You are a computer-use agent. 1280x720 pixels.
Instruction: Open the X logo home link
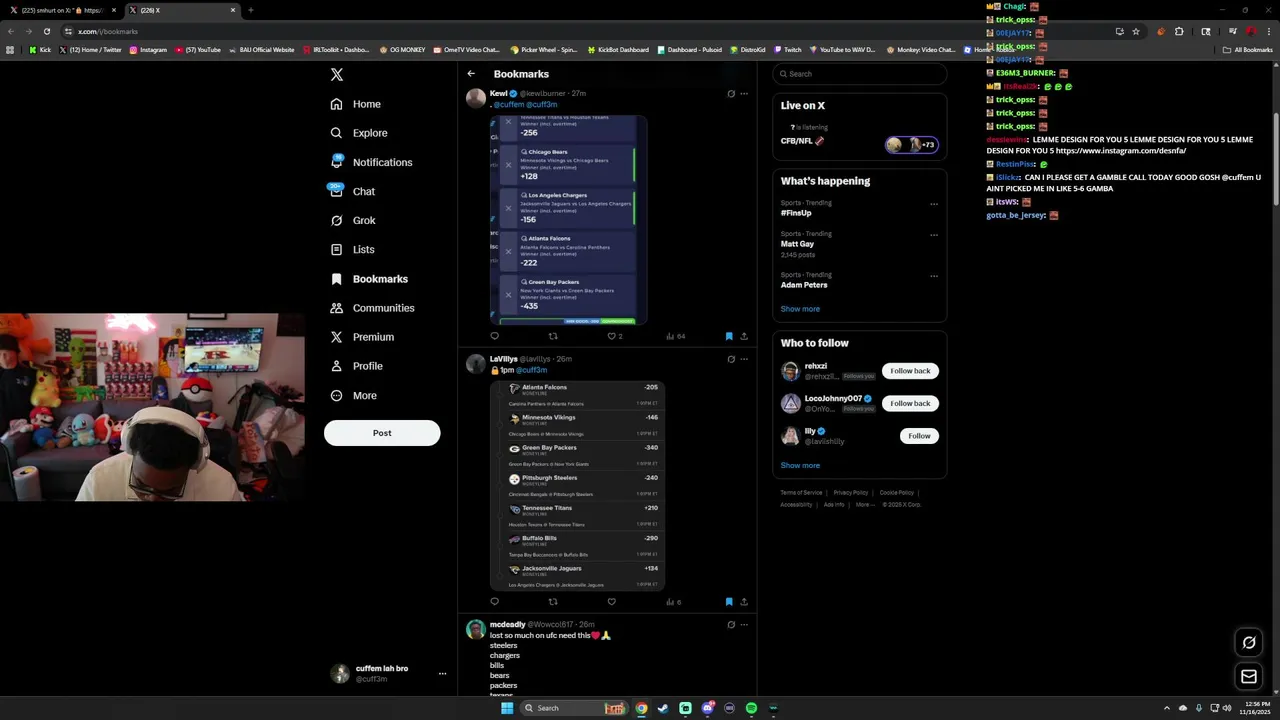(x=337, y=75)
